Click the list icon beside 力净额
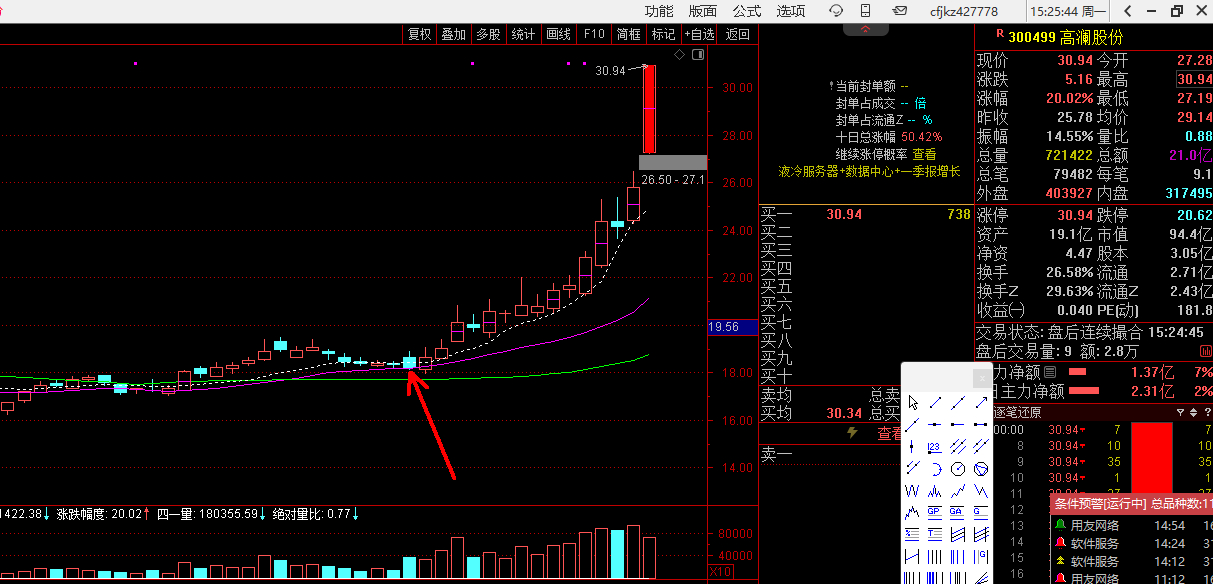 (x=1050, y=372)
